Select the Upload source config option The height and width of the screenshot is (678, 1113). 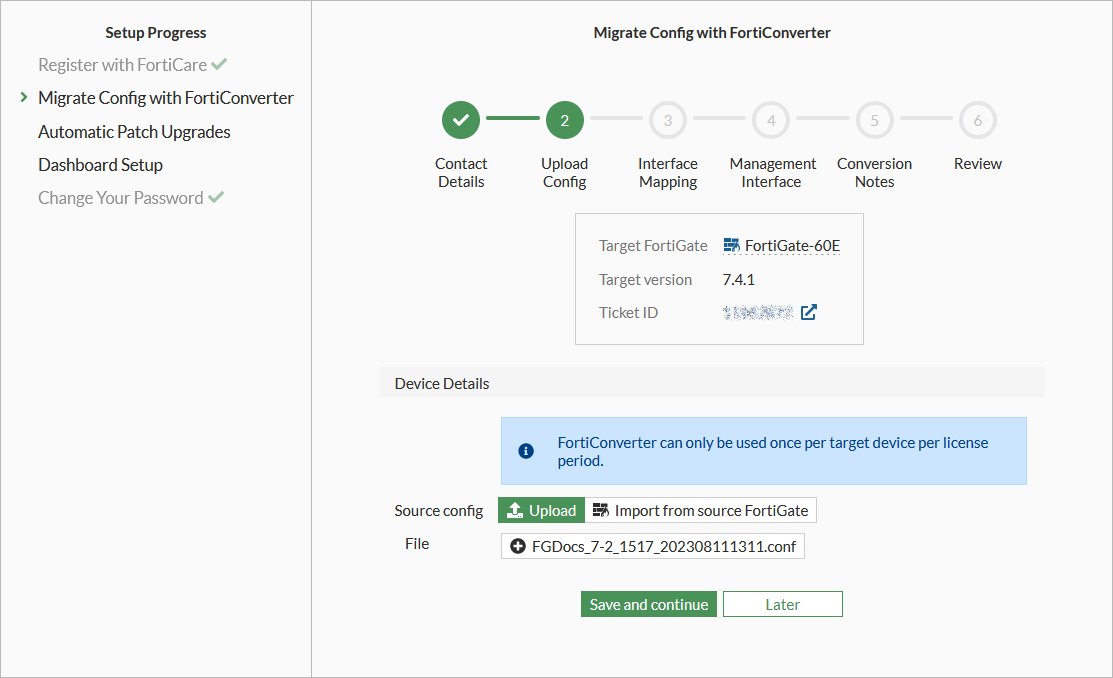[x=541, y=511]
